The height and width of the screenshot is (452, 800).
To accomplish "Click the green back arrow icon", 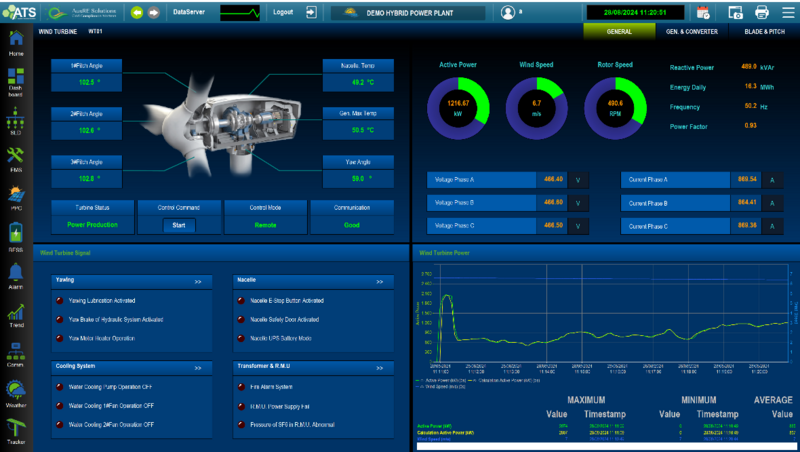I will coord(137,13).
